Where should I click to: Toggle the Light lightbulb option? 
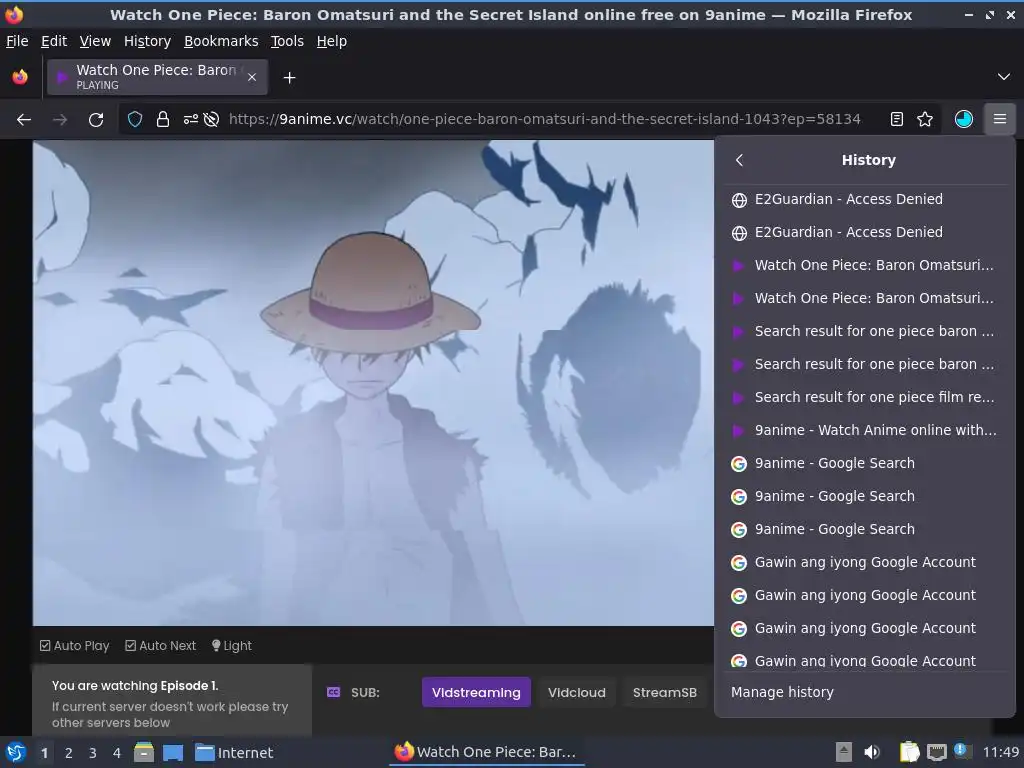[x=231, y=645]
